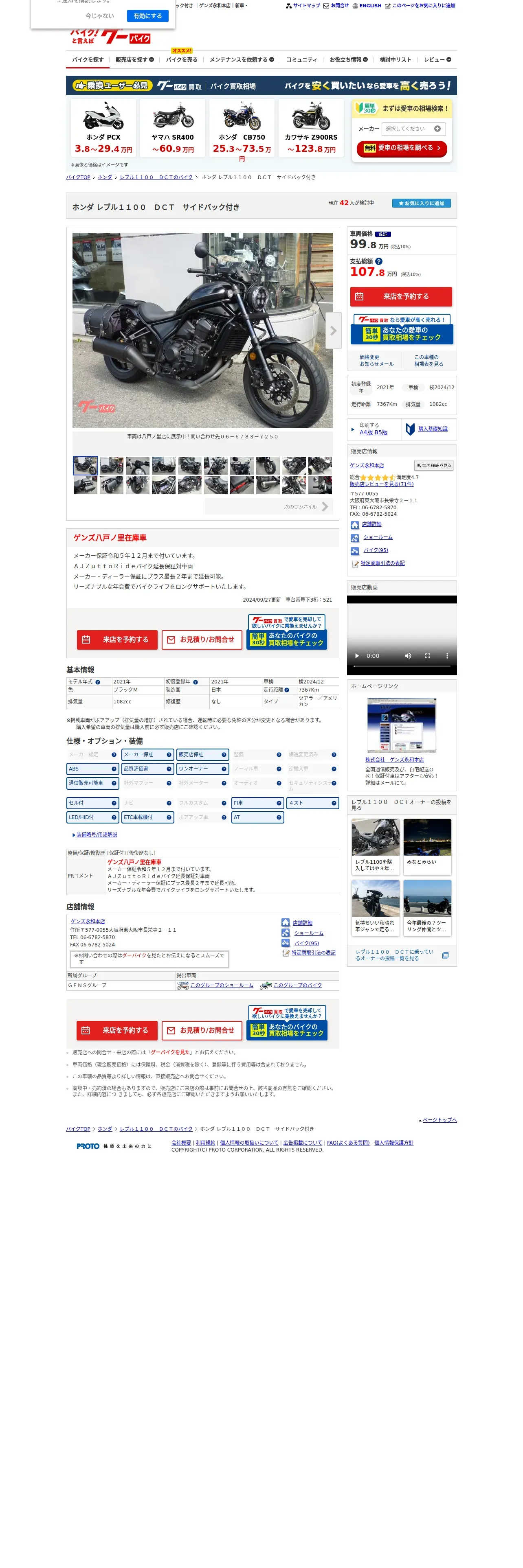Viewport: 523px width, 1568px height.
Task: Click the 特定商取引法 document icon in sidebar
Action: pos(356,564)
